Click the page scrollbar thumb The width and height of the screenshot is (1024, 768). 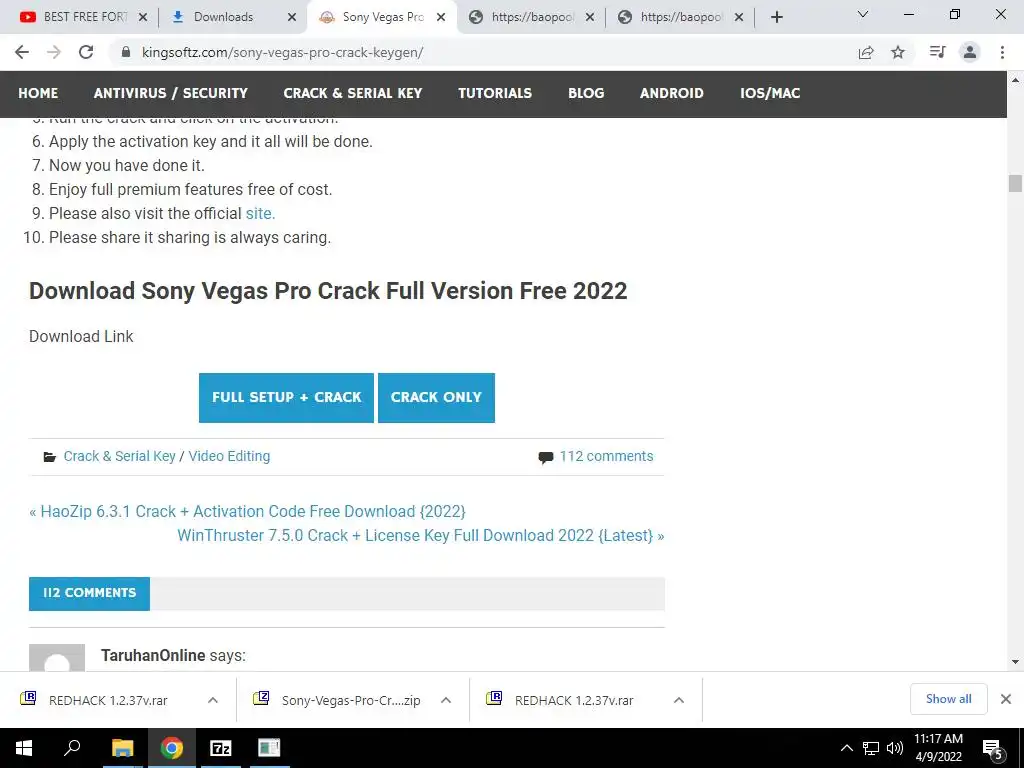pos(1015,184)
